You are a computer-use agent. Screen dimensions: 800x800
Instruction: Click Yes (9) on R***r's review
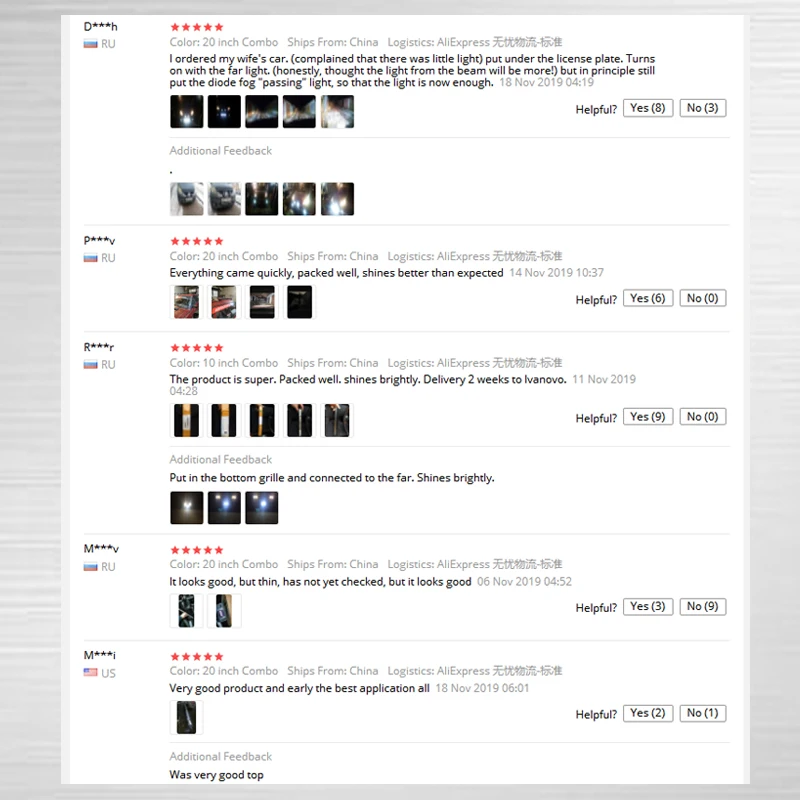click(647, 417)
